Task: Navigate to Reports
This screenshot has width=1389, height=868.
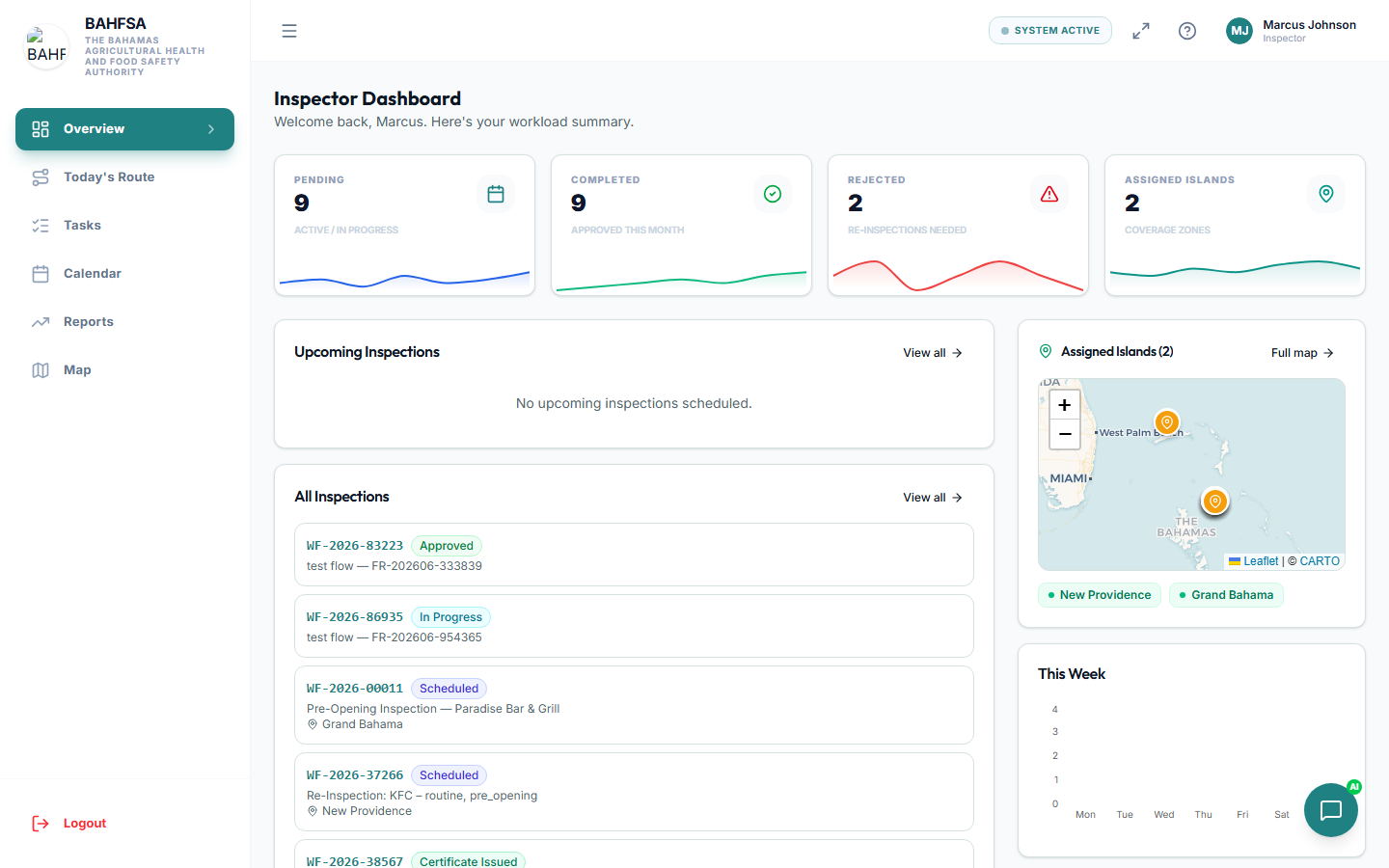Action: 124,322
